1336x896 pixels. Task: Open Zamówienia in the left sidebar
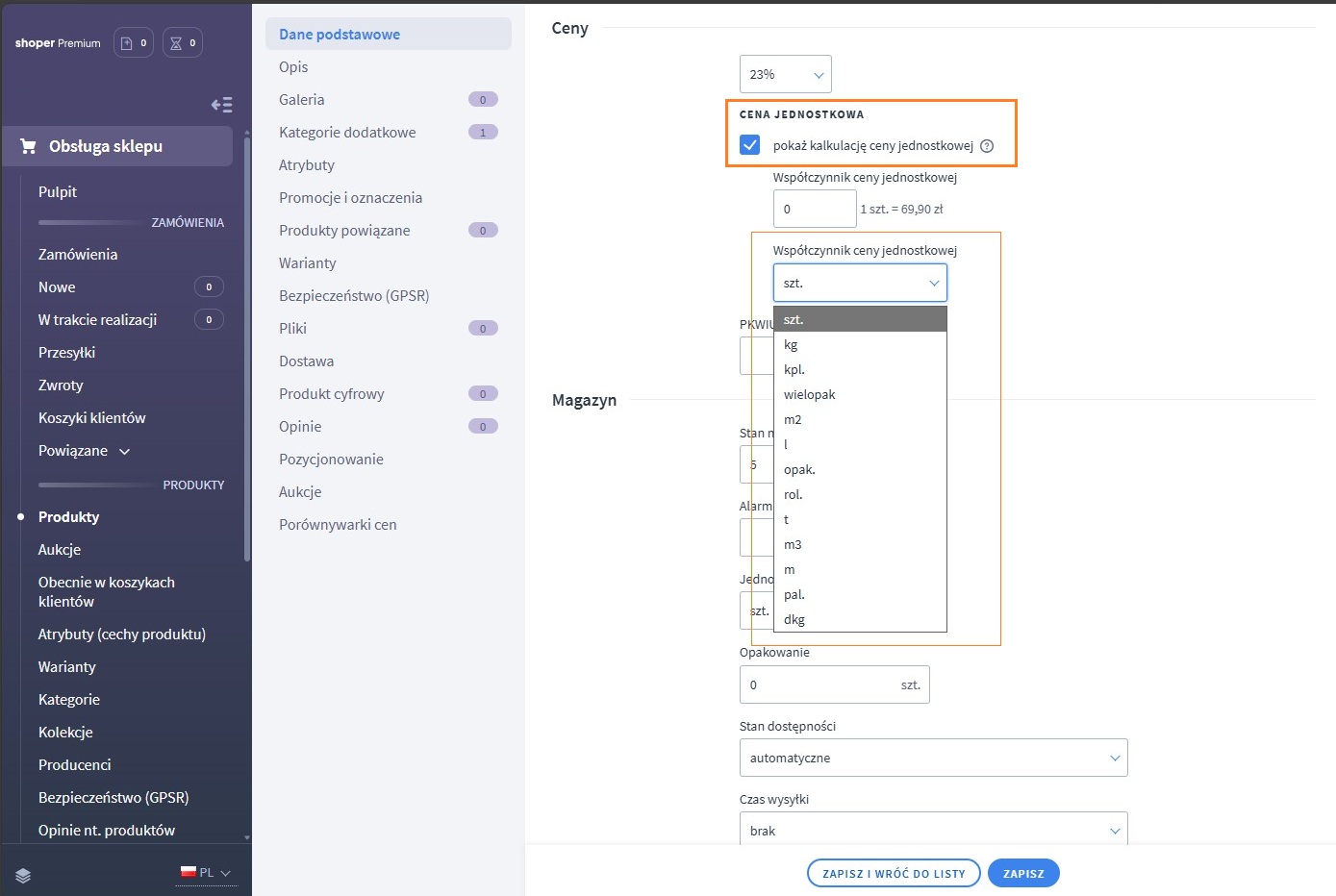(x=78, y=255)
